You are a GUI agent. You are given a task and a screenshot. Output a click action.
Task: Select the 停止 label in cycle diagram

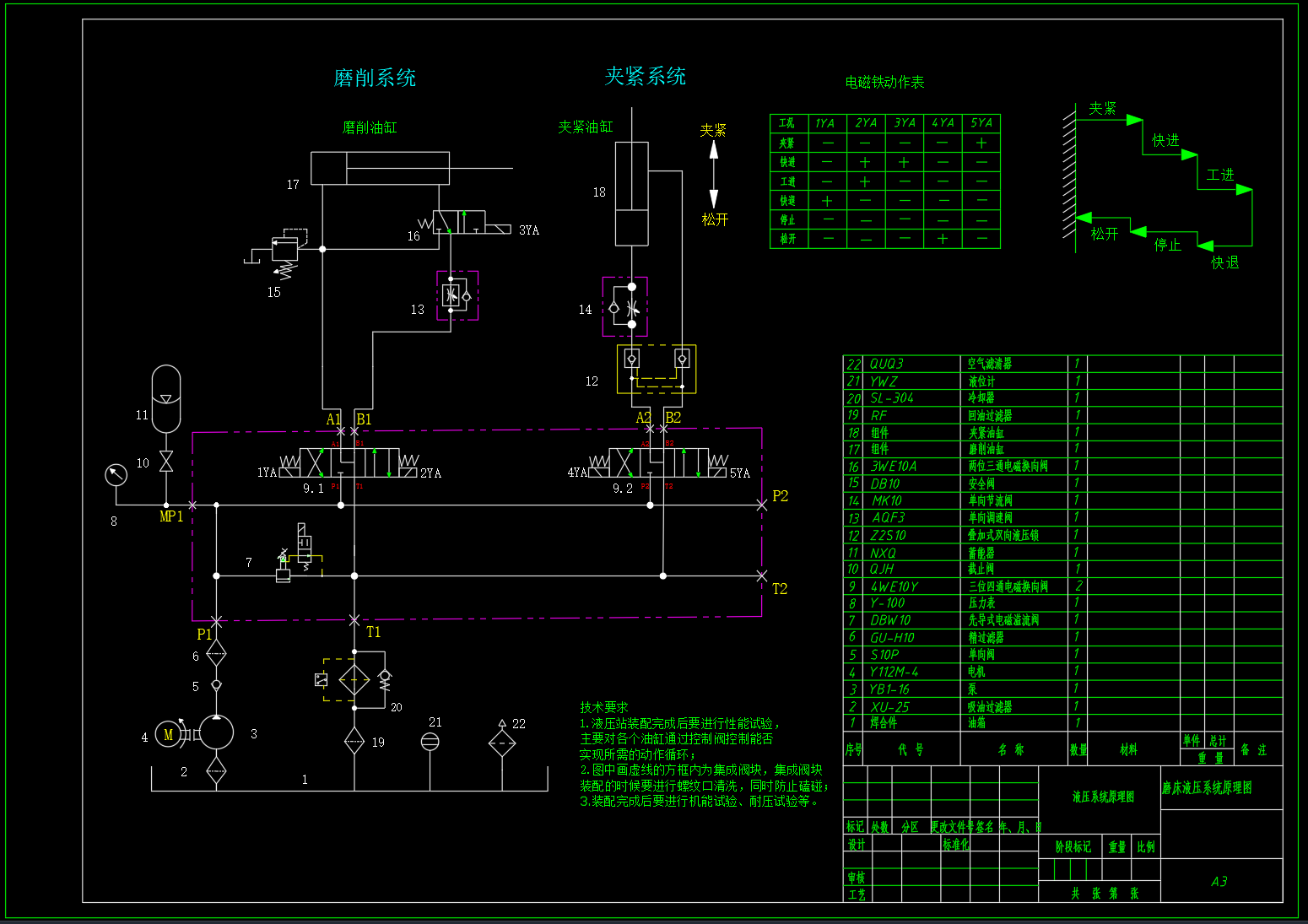(x=1168, y=245)
